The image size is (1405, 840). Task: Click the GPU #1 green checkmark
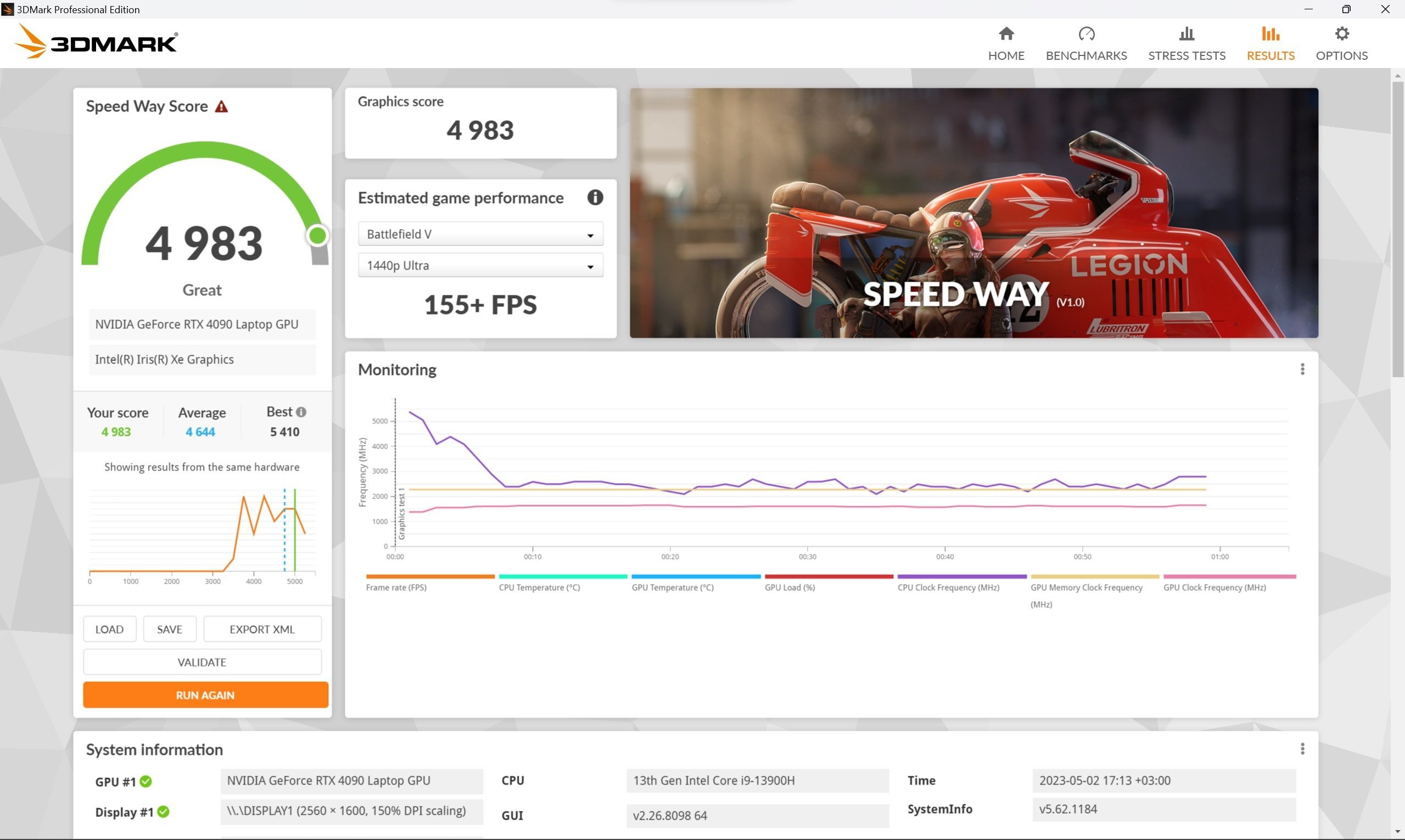[x=146, y=781]
